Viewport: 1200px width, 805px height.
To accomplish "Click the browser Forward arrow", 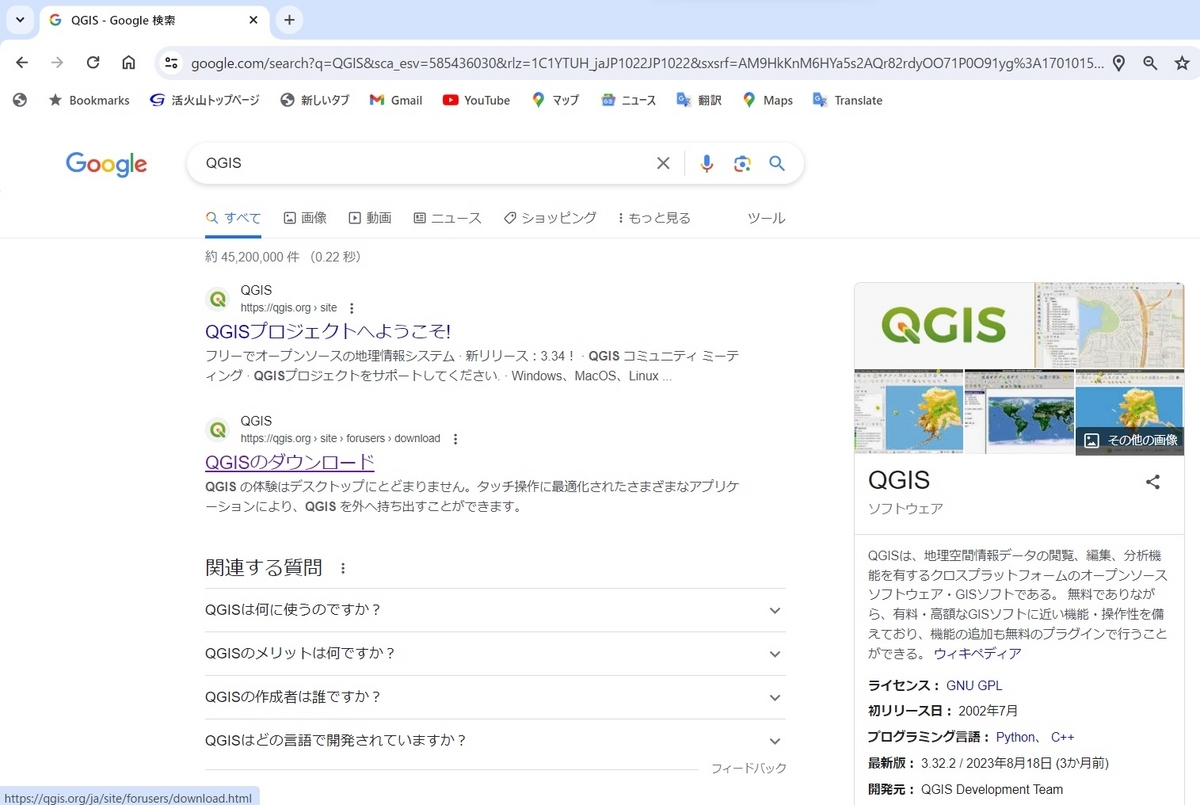I will [57, 63].
